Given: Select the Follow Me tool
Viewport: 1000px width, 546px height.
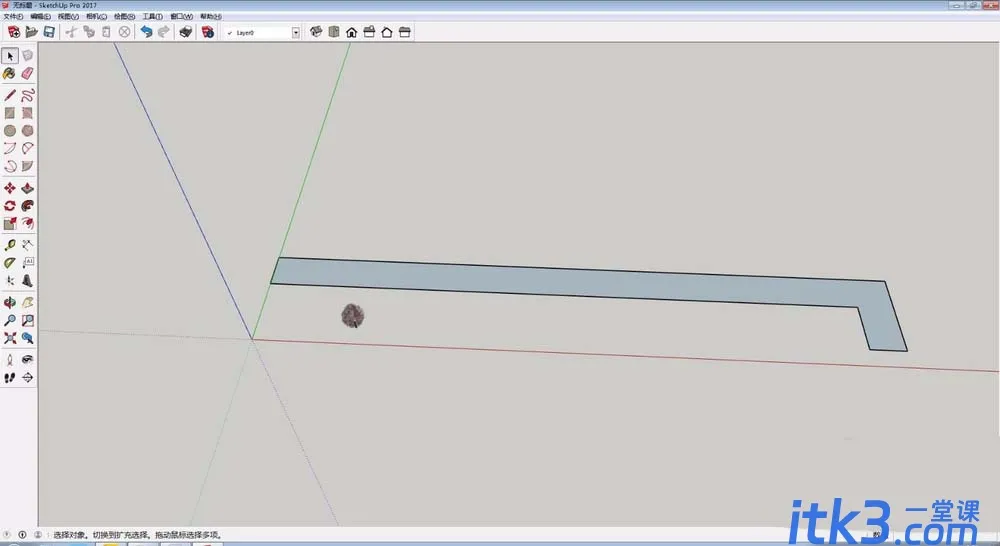Looking at the screenshot, I should point(27,206).
